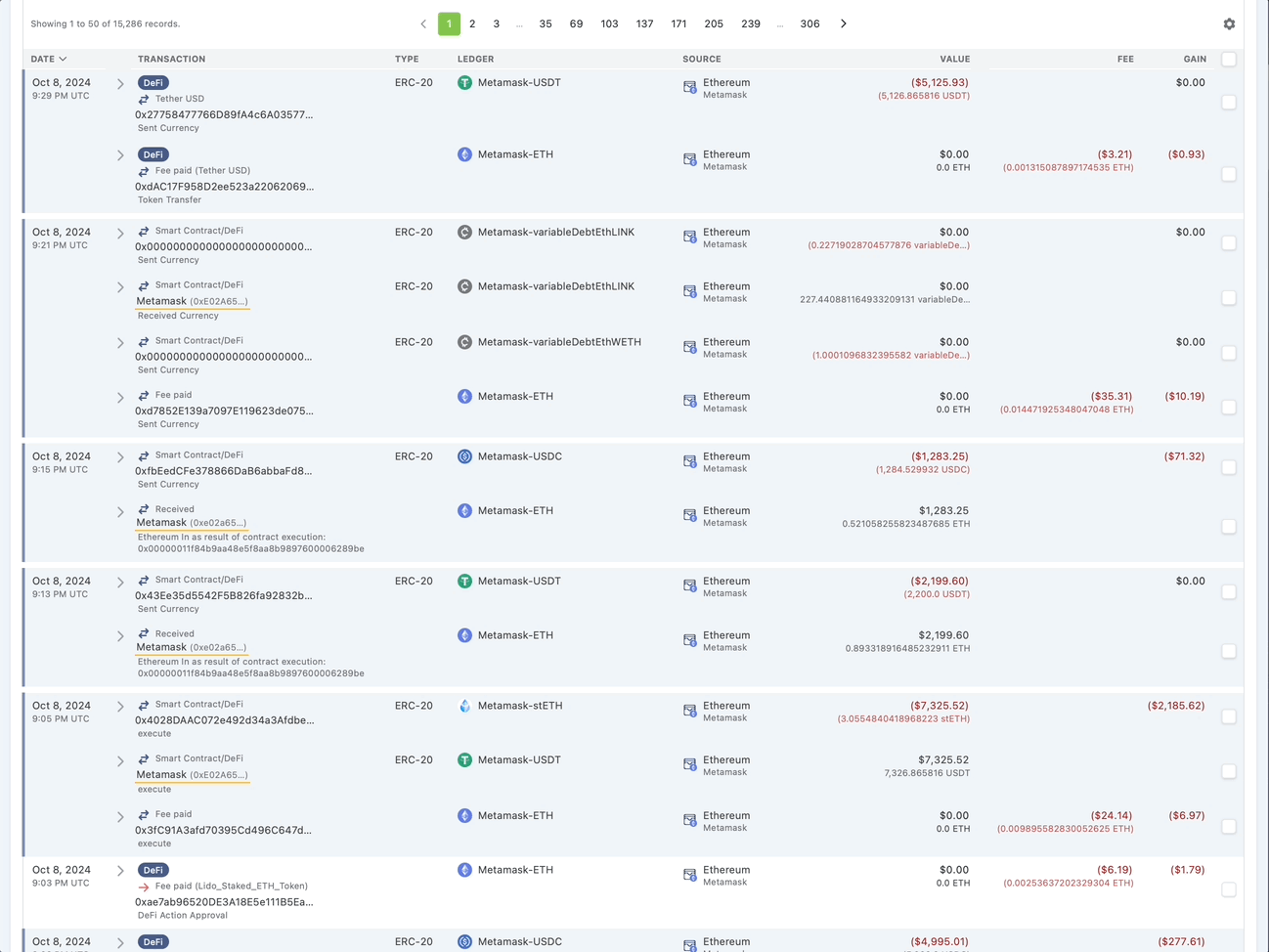Open table settings gear icon
This screenshot has width=1269, height=952.
click(1229, 24)
